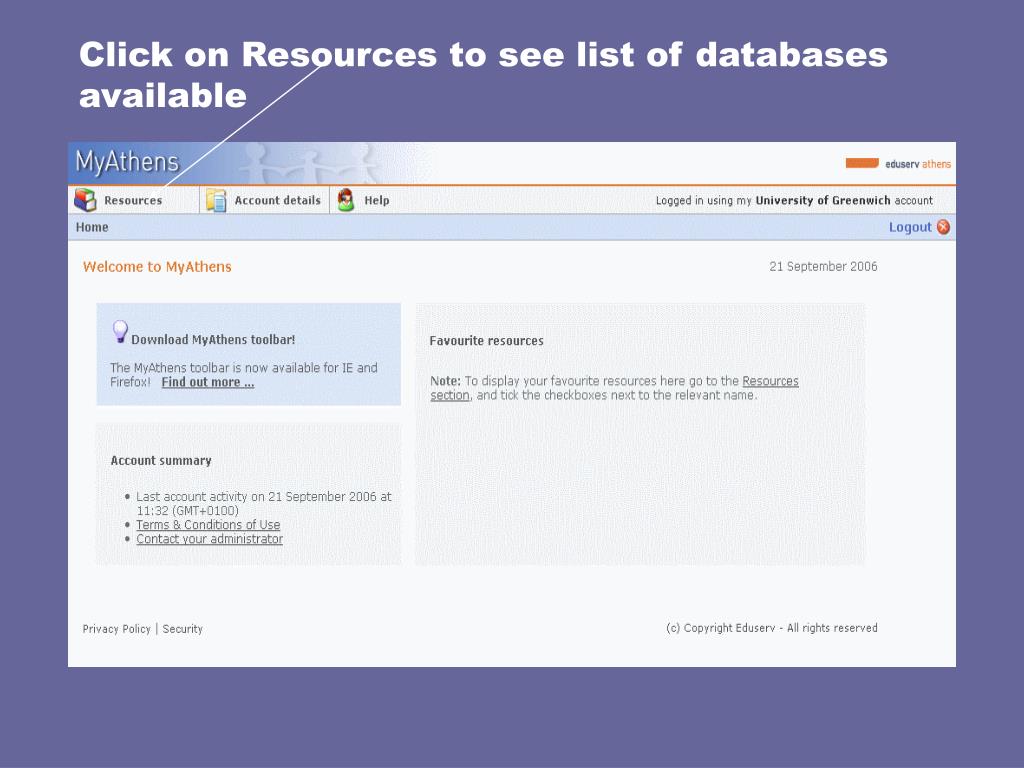The image size is (1024, 768).
Task: Click the lightbulb icon beside Download toolbar
Action: point(120,332)
